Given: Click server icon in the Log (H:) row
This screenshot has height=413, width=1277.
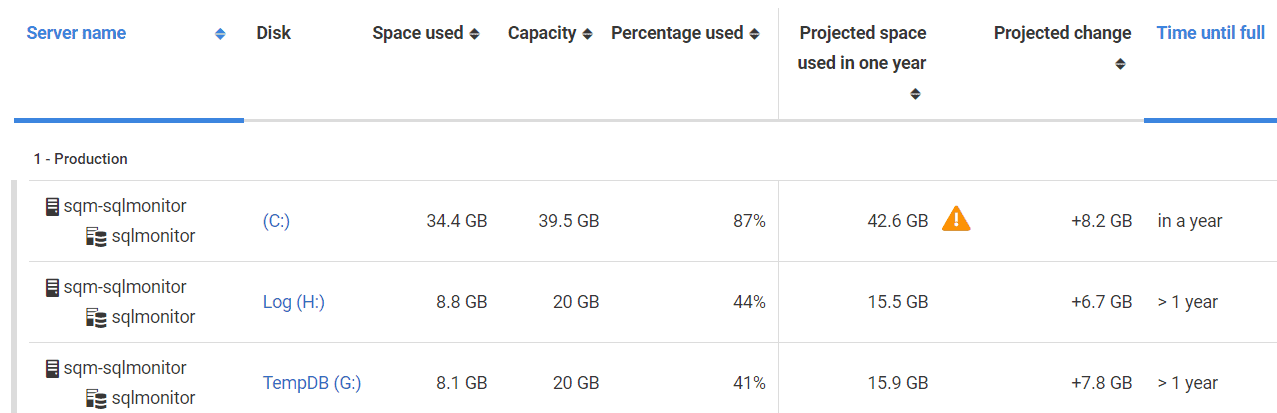Looking at the screenshot, I should coord(53,287).
